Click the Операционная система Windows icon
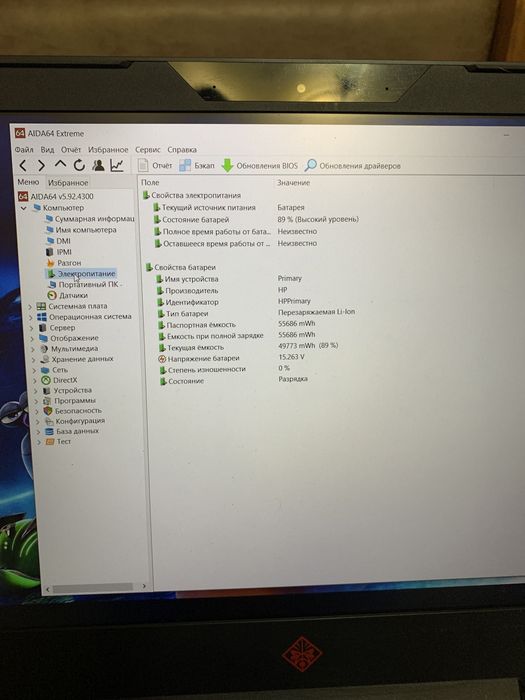The image size is (525, 700). pyautogui.click(x=42, y=317)
